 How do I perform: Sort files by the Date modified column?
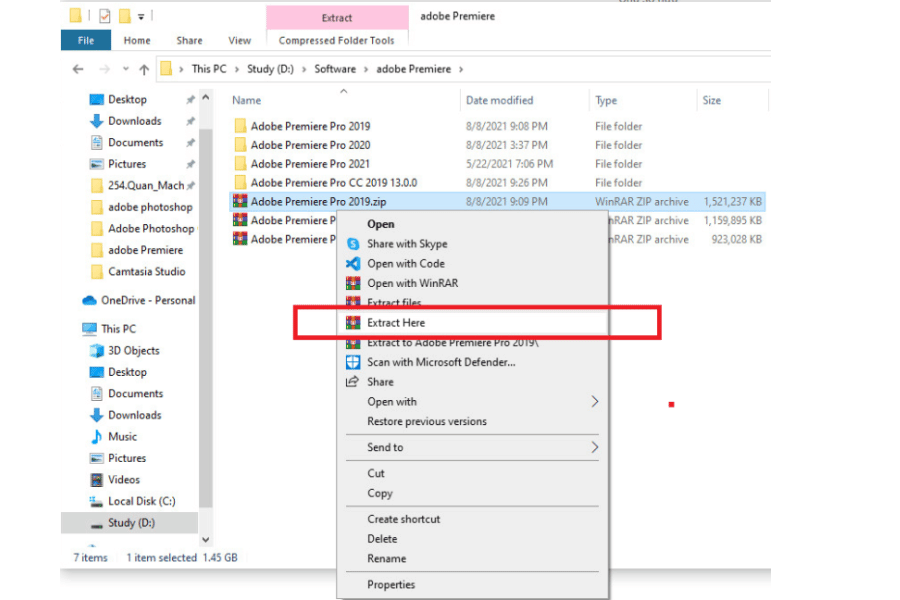(x=499, y=100)
